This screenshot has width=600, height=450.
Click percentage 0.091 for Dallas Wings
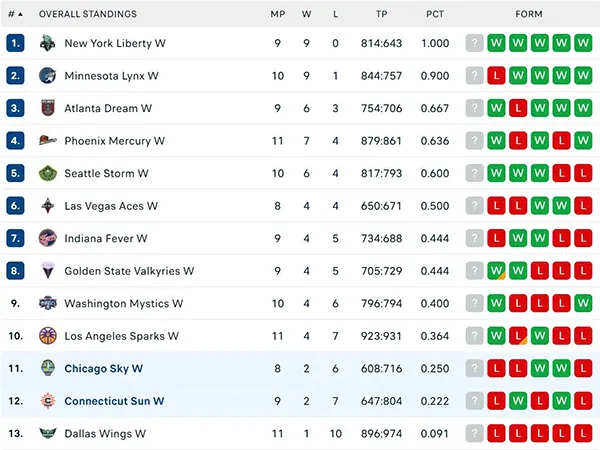click(435, 434)
